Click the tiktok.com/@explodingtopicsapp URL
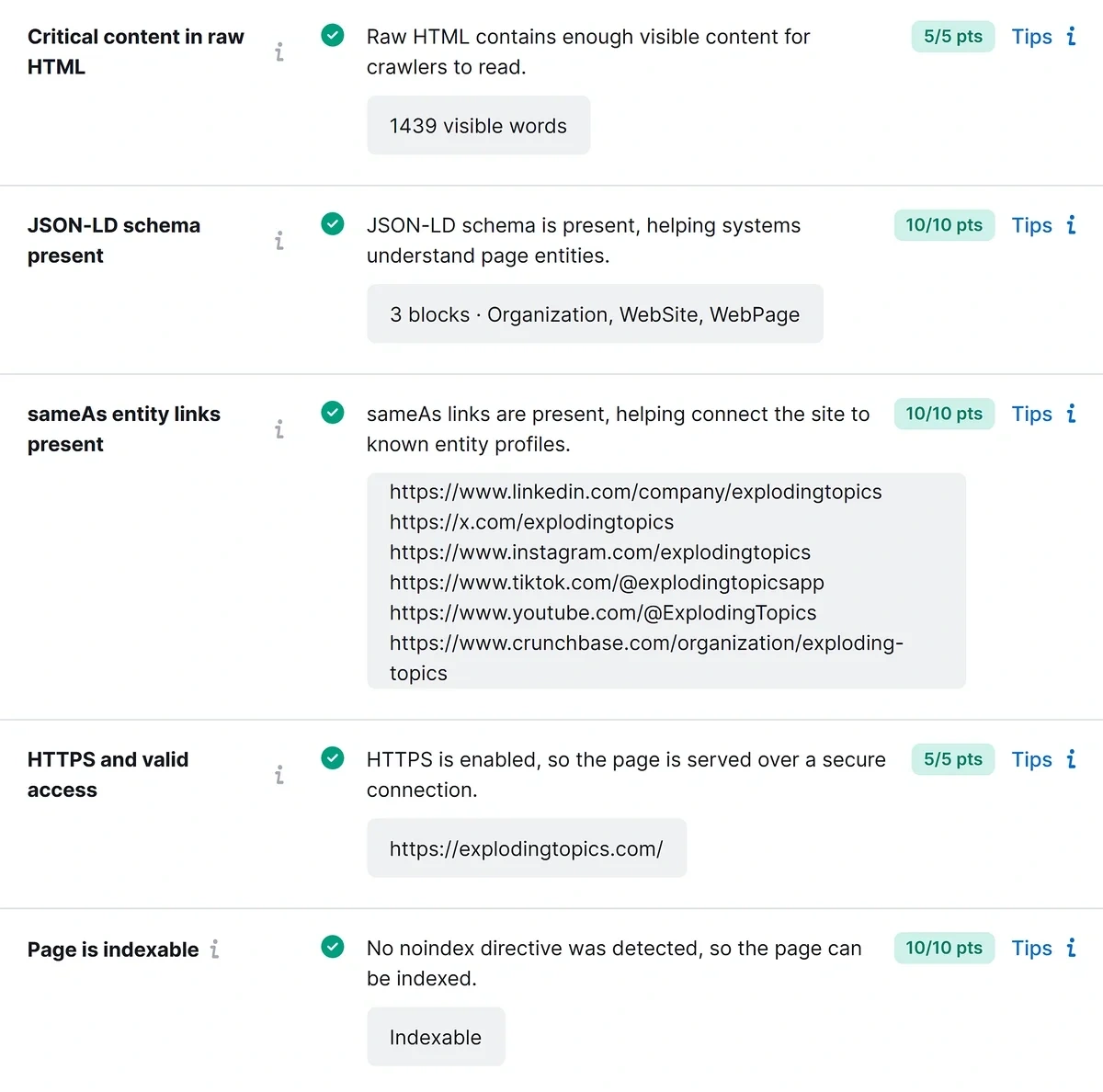 [607, 583]
